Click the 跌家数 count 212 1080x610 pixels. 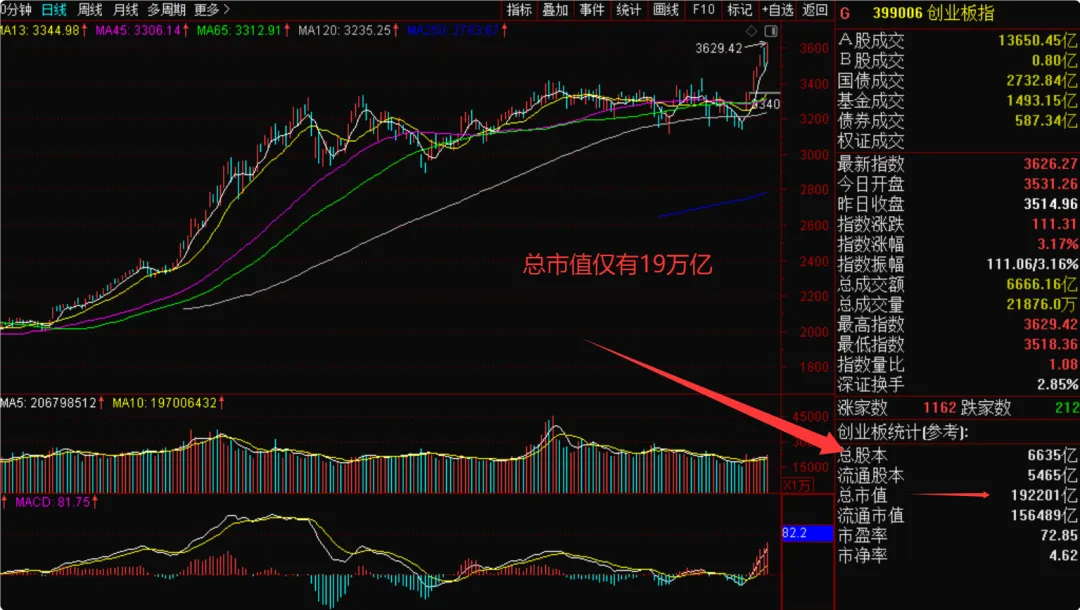1066,407
